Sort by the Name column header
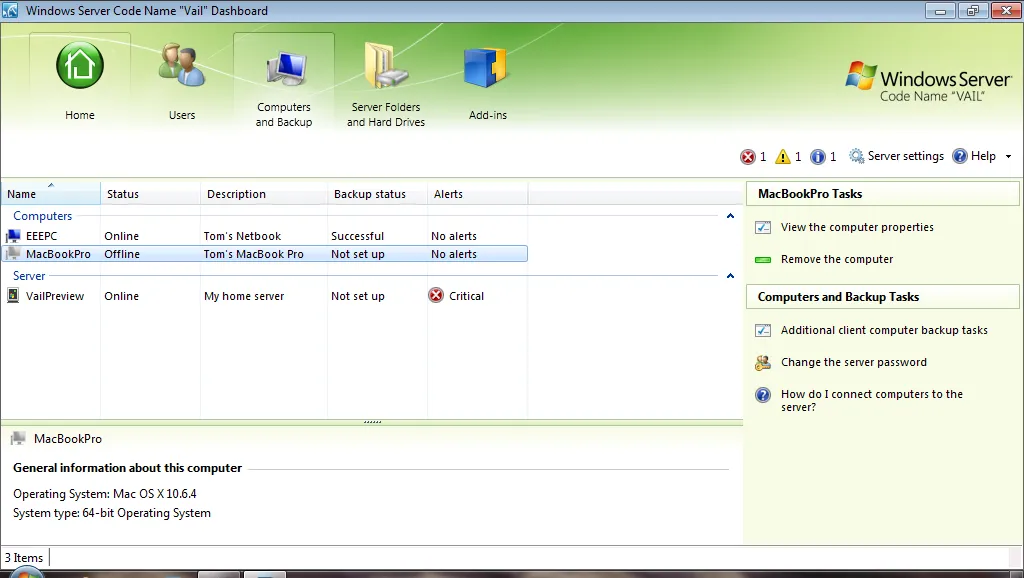The image size is (1024, 578). (51, 194)
